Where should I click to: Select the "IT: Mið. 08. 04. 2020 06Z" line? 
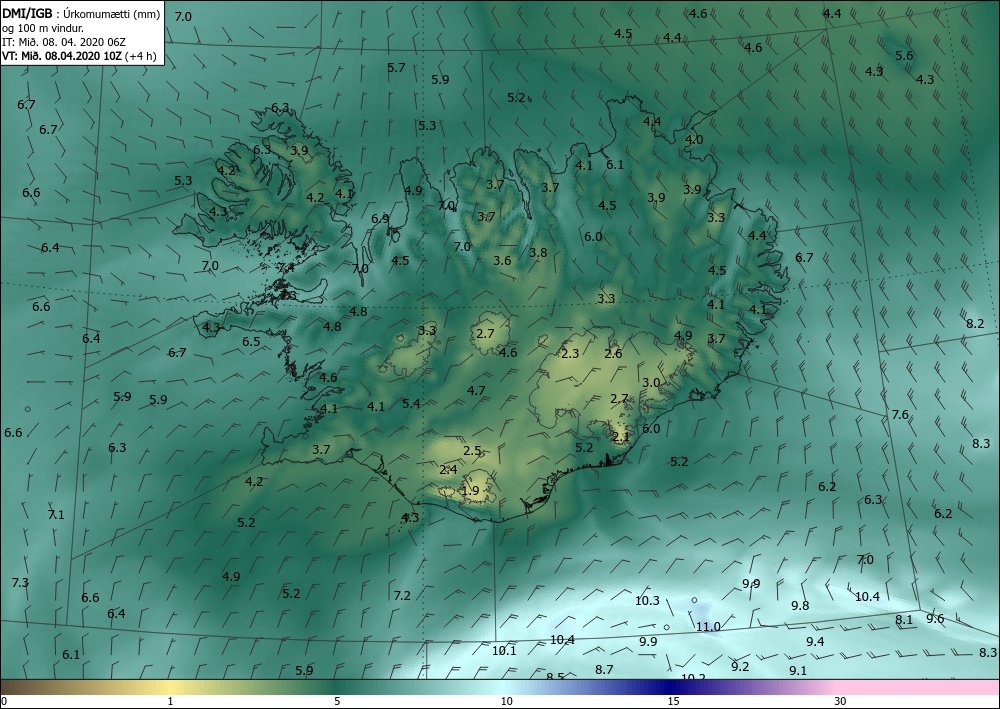64,42
